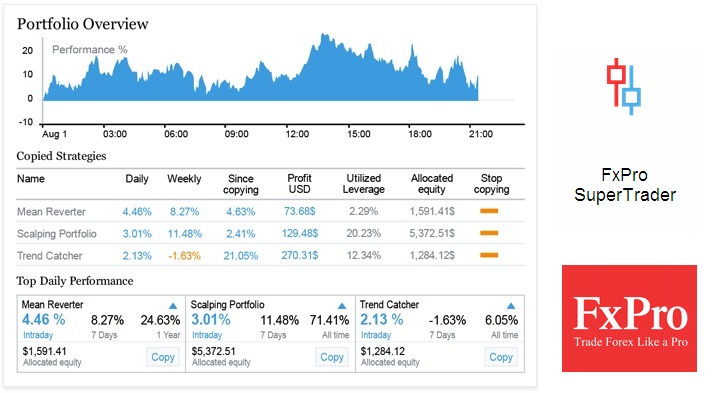The width and height of the screenshot is (724, 393).
Task: Sort by Profit USD column header
Action: [300, 184]
